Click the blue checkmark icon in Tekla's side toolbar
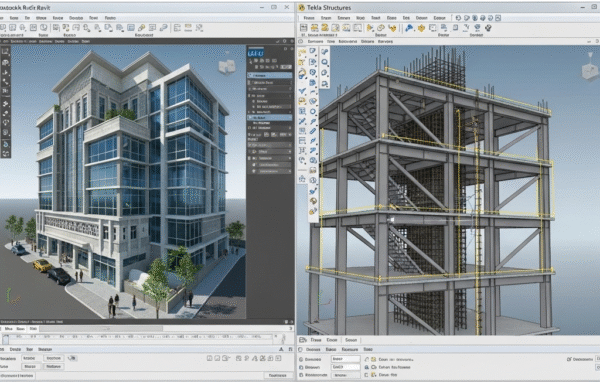600x382 pixels. click(302, 90)
